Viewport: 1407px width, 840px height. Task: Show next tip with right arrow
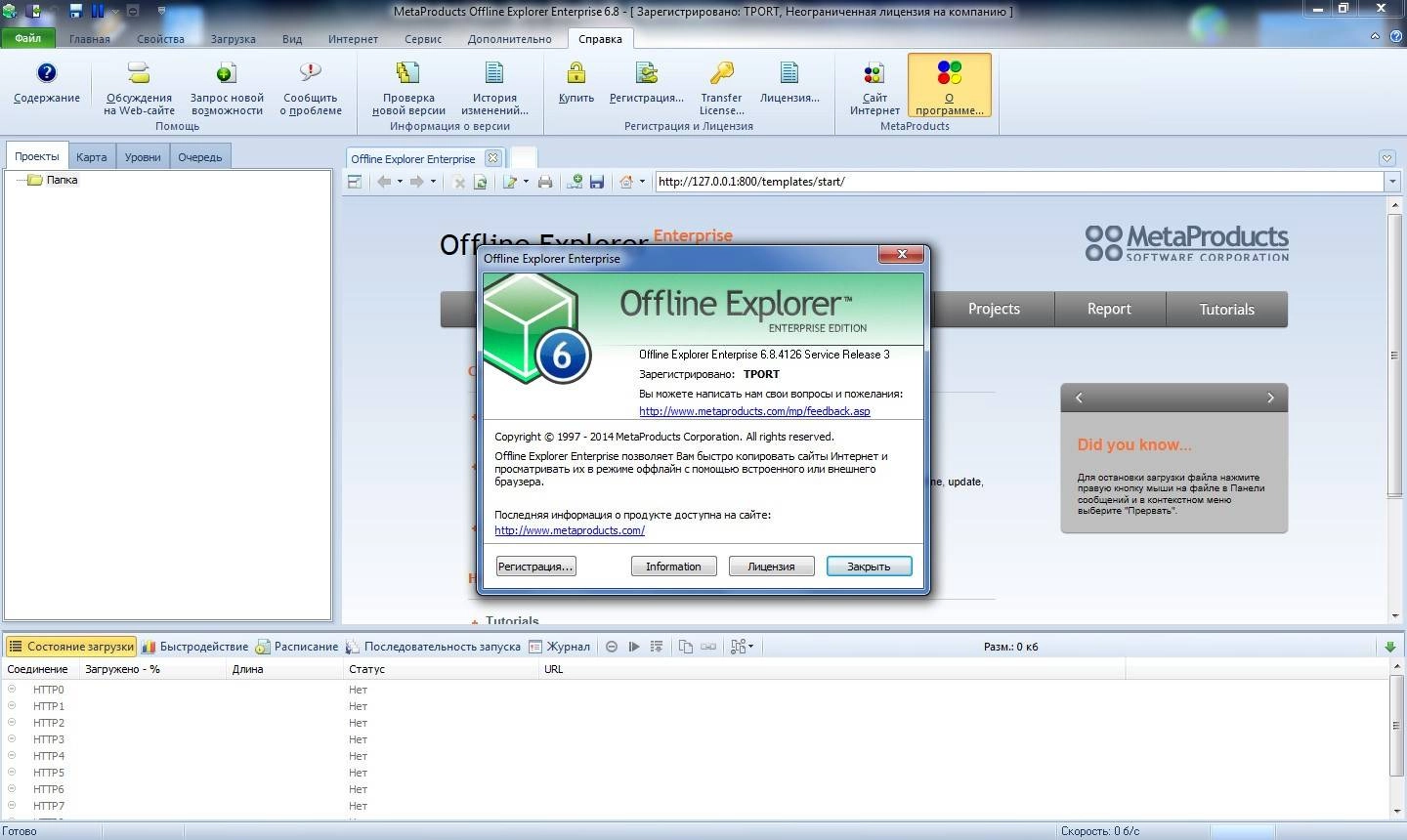[1270, 398]
